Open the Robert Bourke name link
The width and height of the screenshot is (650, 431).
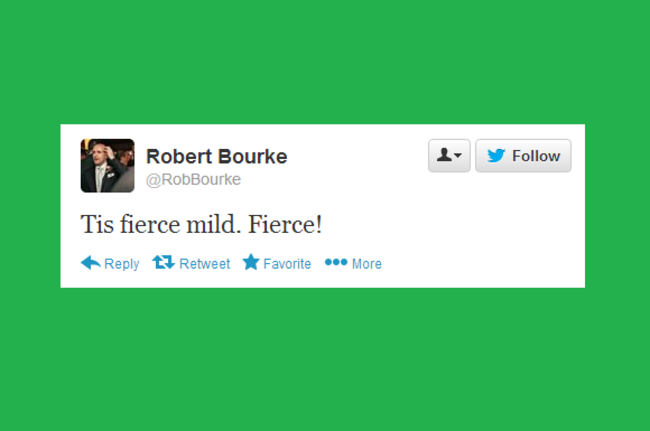coord(216,156)
